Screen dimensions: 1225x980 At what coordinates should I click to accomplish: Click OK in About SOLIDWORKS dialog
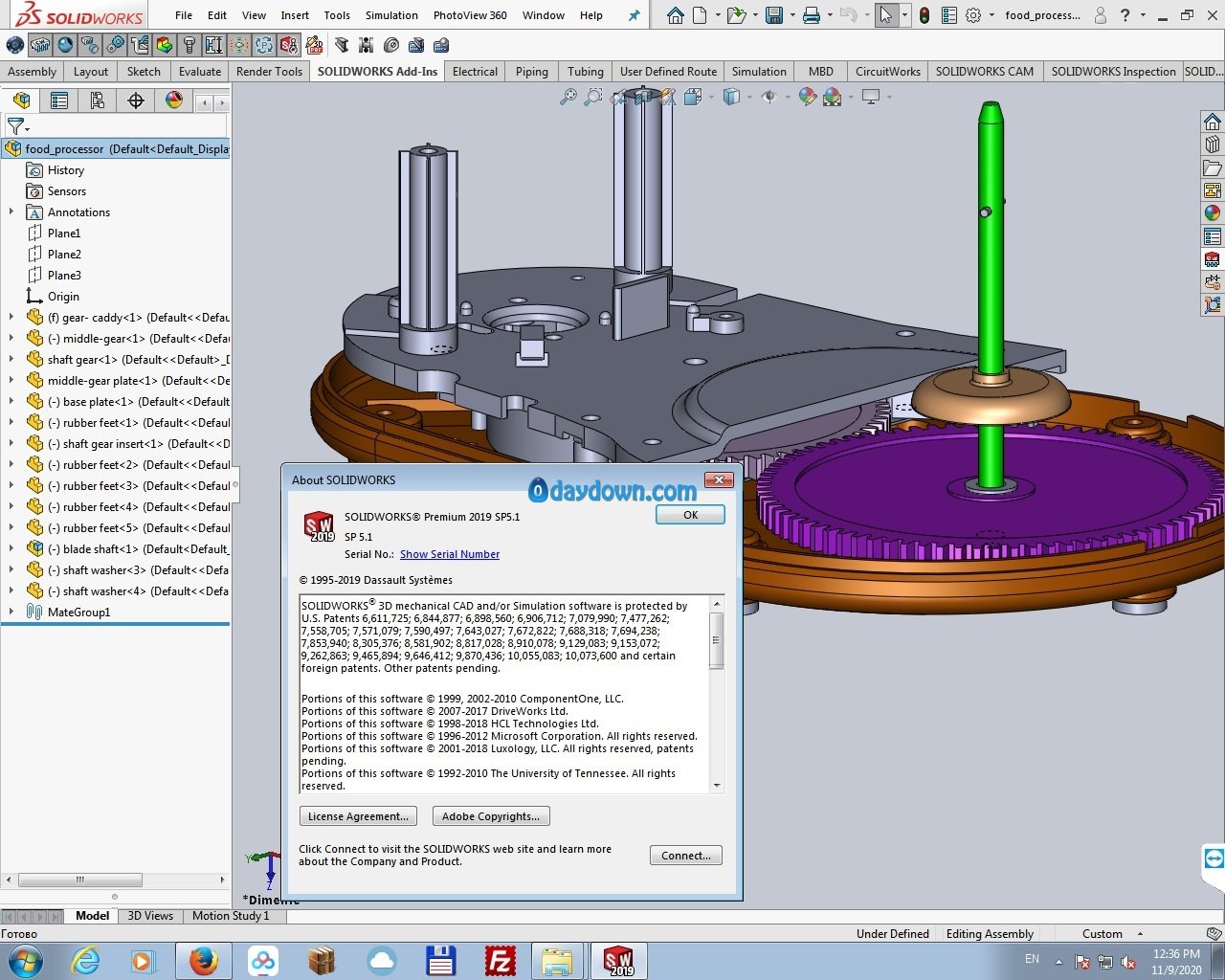[x=690, y=515]
